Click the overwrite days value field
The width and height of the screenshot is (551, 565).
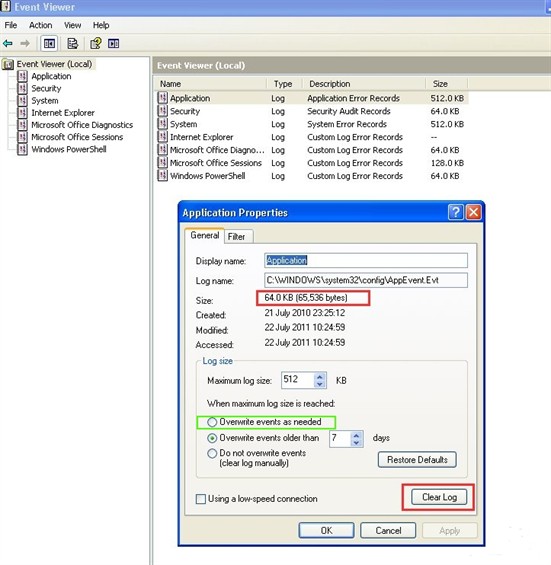(340, 439)
